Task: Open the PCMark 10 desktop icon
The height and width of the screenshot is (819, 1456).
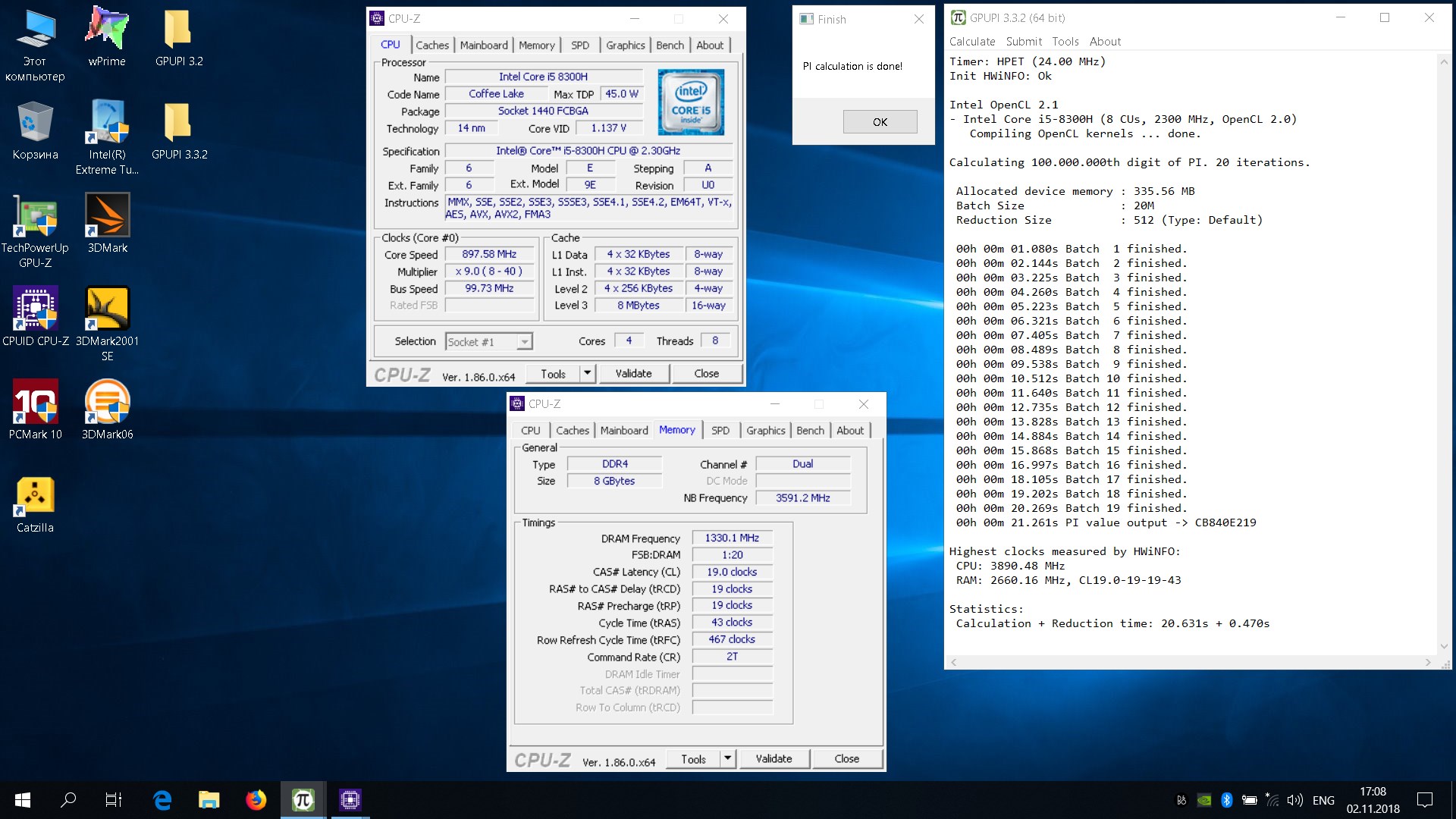Action: (35, 409)
